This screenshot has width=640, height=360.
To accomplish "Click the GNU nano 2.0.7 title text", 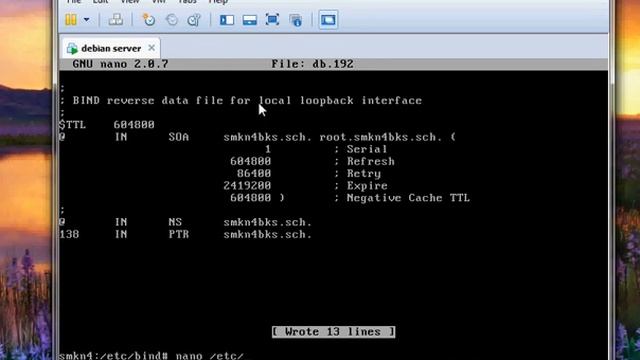I will click(120, 64).
